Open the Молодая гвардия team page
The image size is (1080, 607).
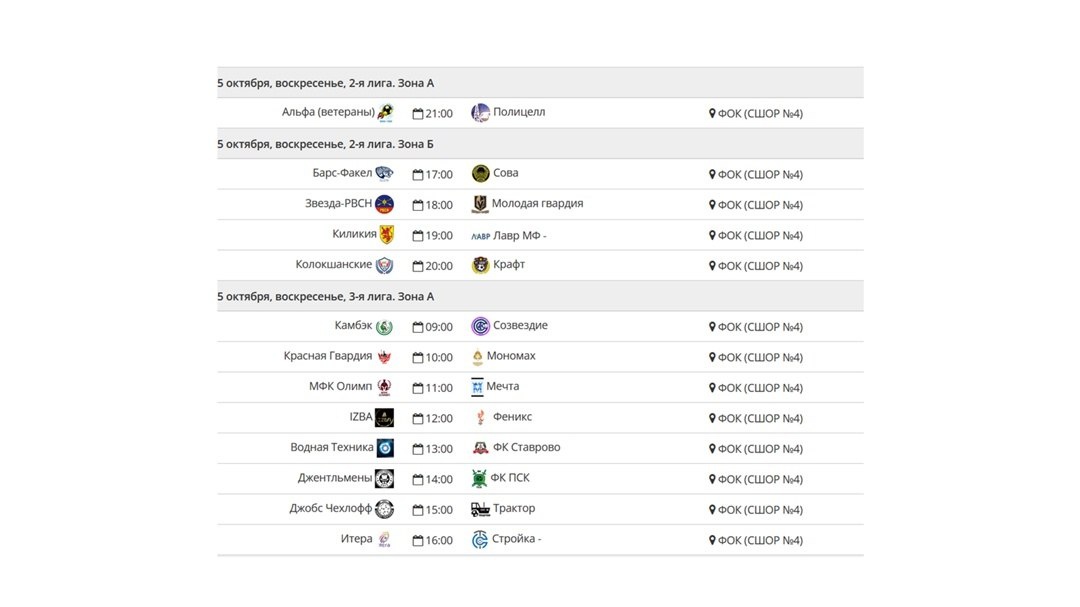[537, 204]
